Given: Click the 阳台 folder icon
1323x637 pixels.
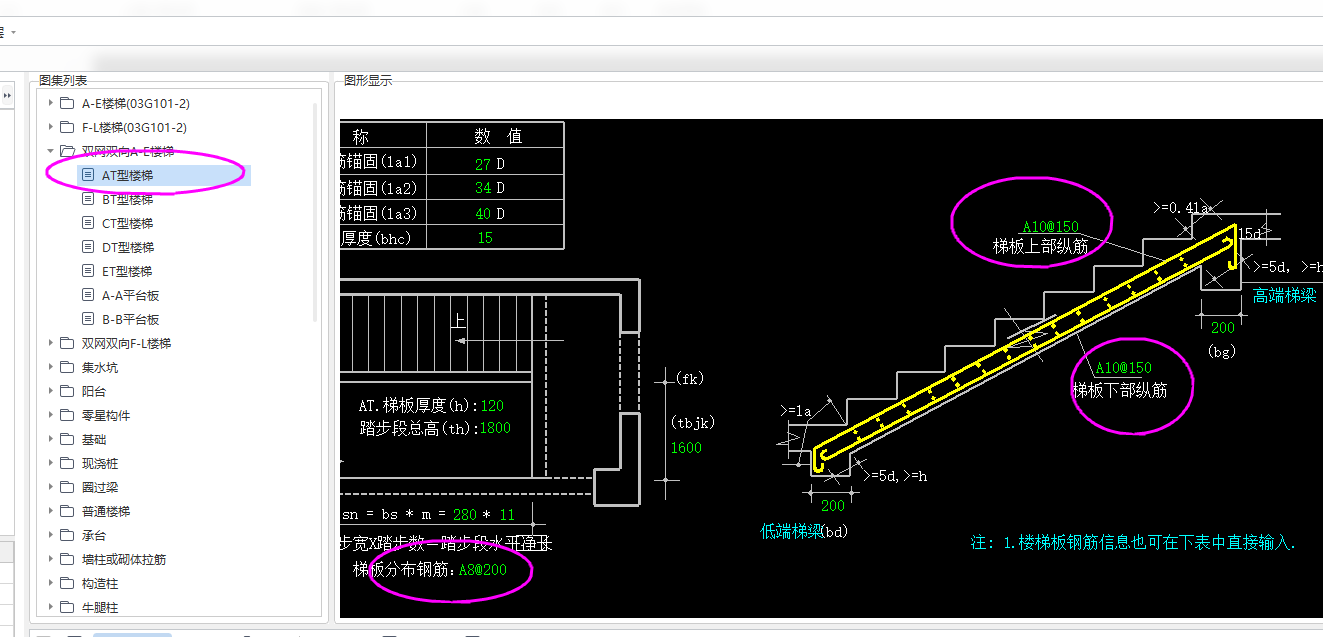Looking at the screenshot, I should tap(67, 391).
